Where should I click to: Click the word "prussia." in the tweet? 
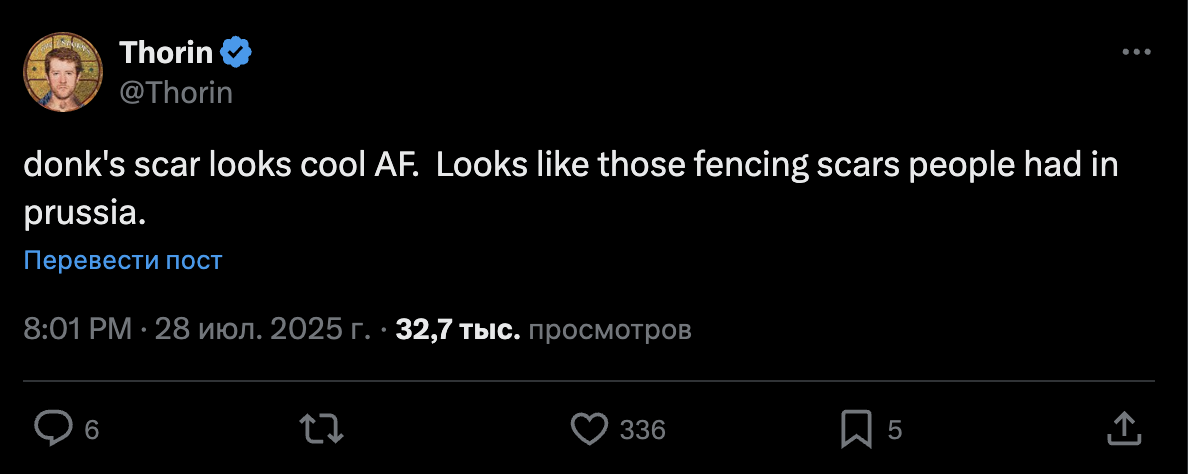[85, 213]
